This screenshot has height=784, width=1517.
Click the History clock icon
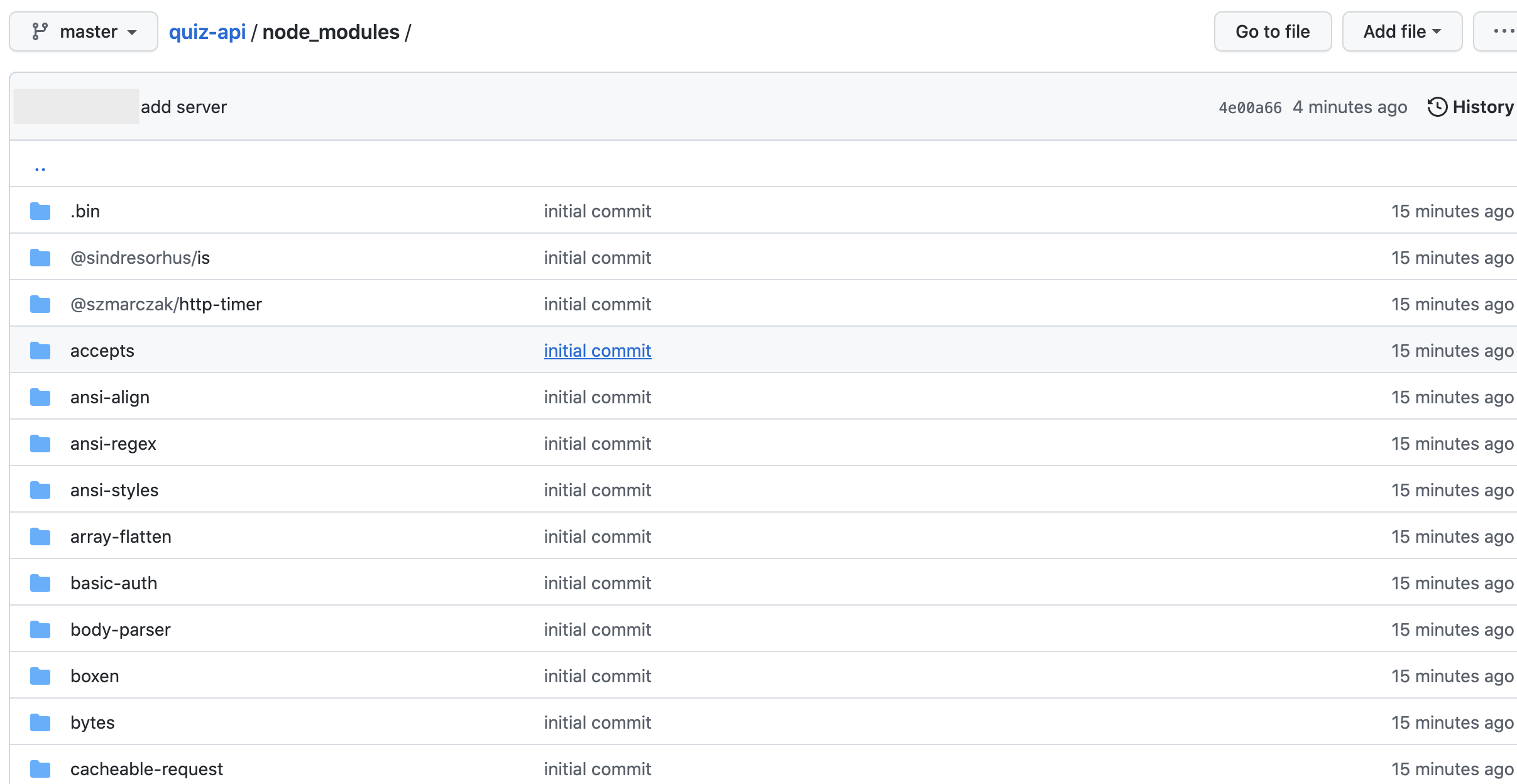click(1437, 107)
